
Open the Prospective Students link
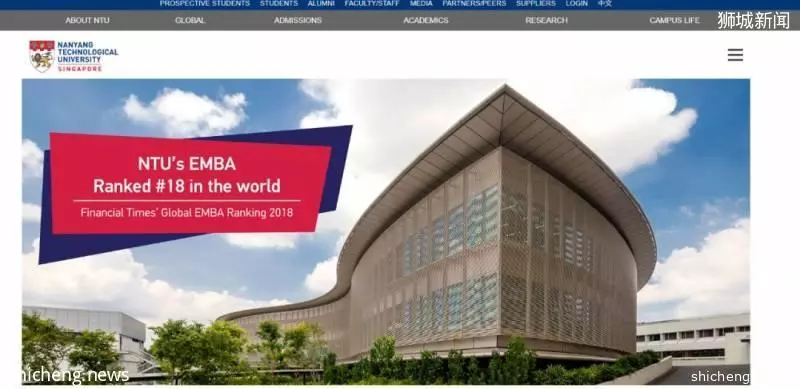pos(205,4)
